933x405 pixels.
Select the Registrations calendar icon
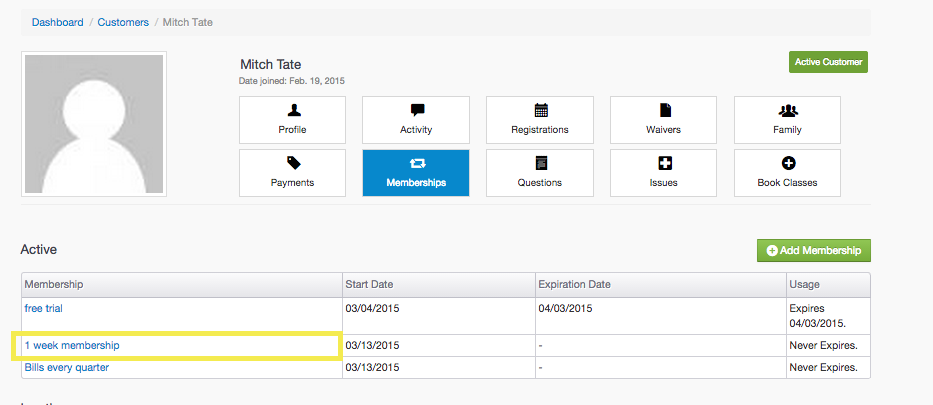(x=540, y=110)
